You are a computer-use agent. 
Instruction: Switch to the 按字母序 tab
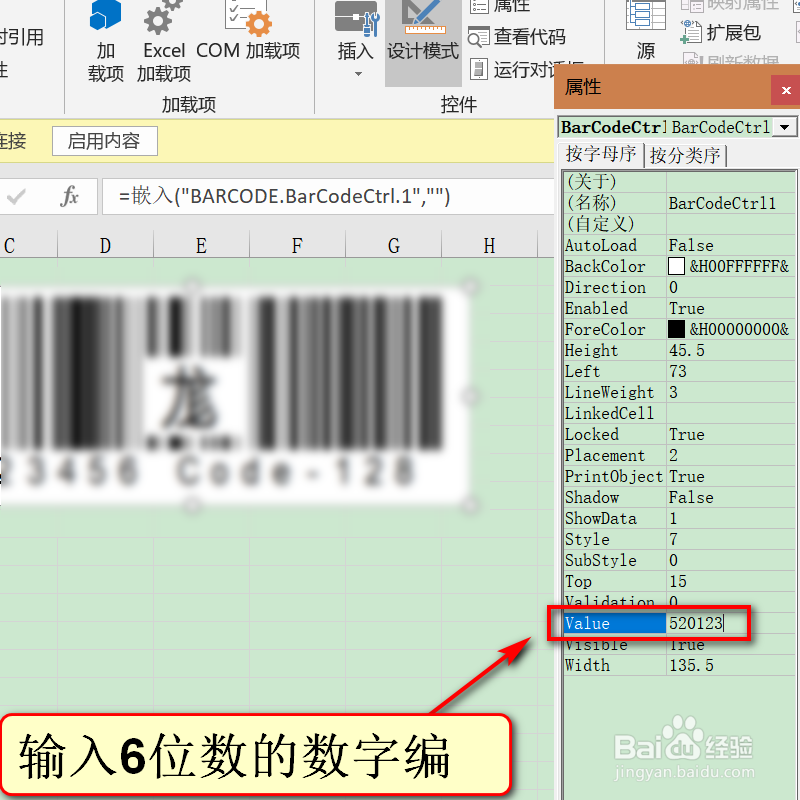pos(601,154)
